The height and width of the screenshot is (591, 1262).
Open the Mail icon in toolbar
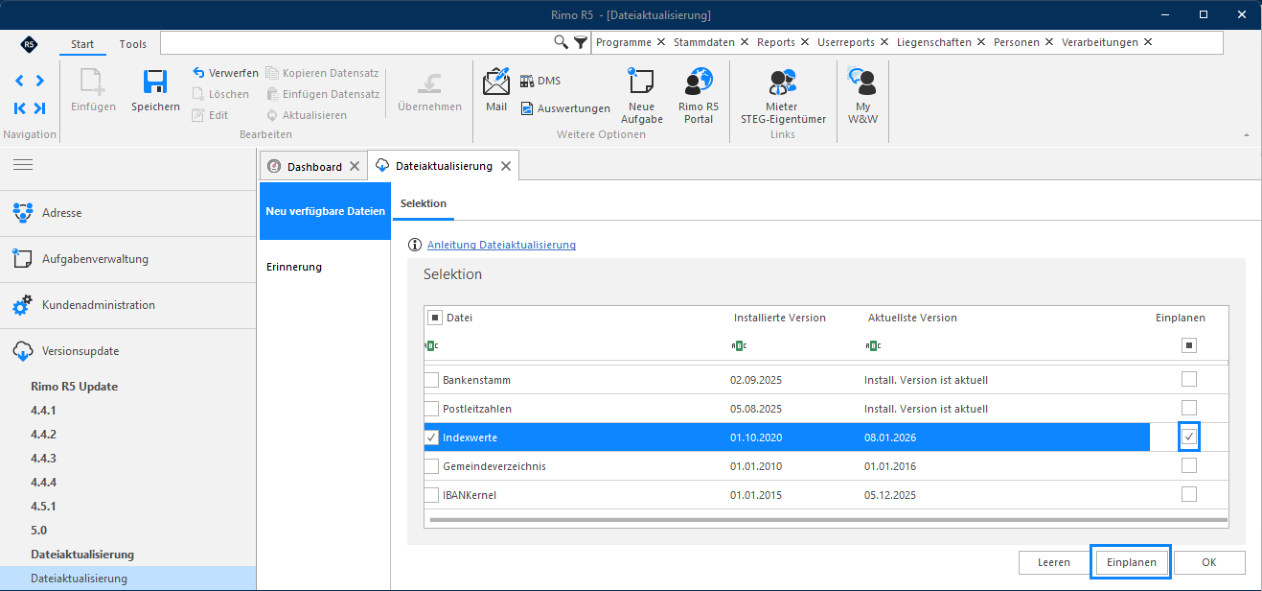(496, 82)
